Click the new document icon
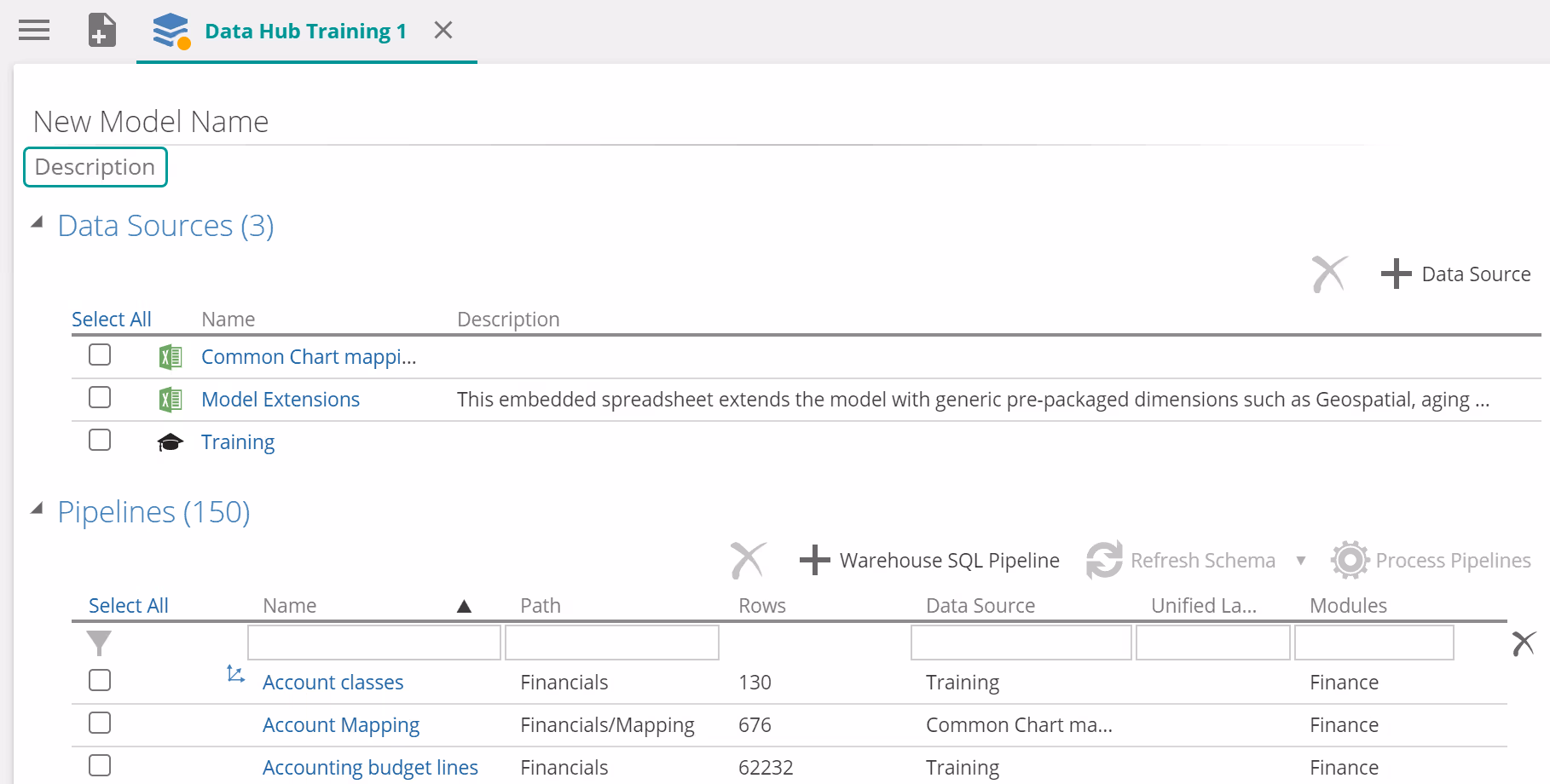Screen dimensions: 1550x784 point(102,31)
